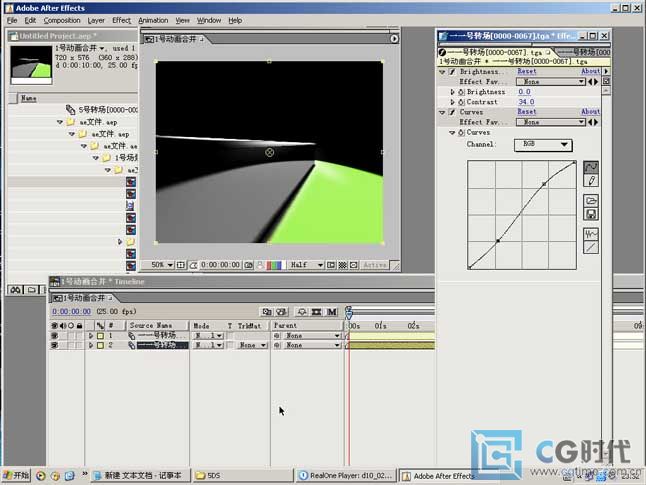Screen dimensions: 646x485
Task: Open layer 1 Parent None dropdown
Action: point(312,335)
